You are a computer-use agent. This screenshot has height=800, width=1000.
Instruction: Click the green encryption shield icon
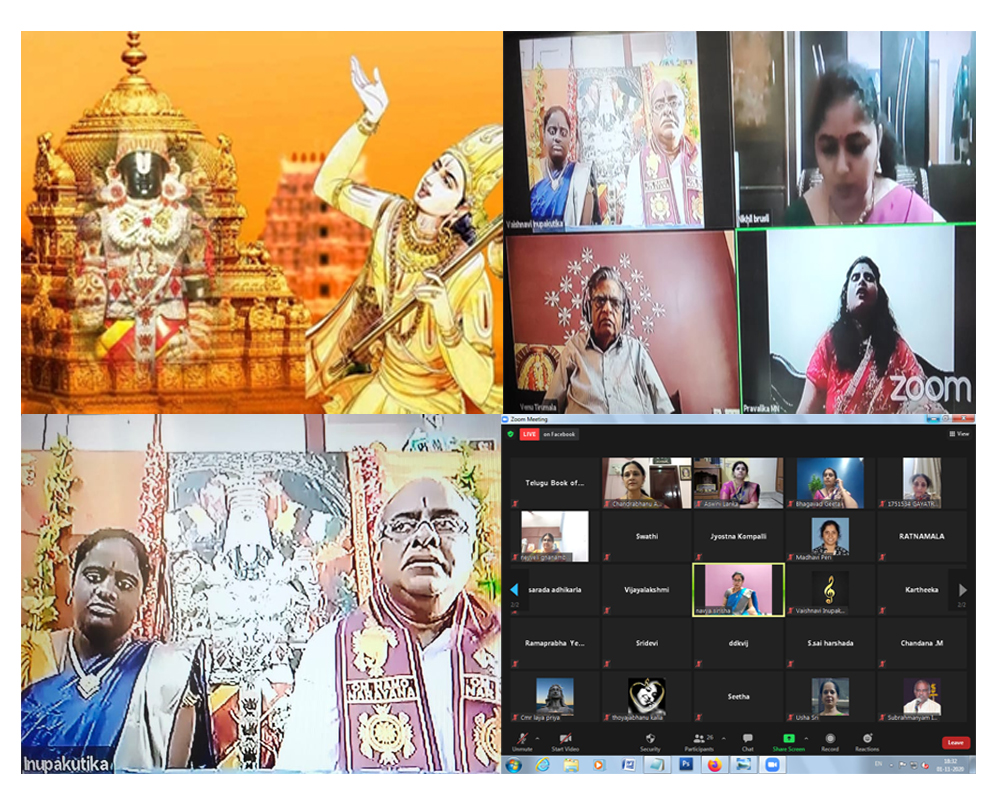[510, 434]
